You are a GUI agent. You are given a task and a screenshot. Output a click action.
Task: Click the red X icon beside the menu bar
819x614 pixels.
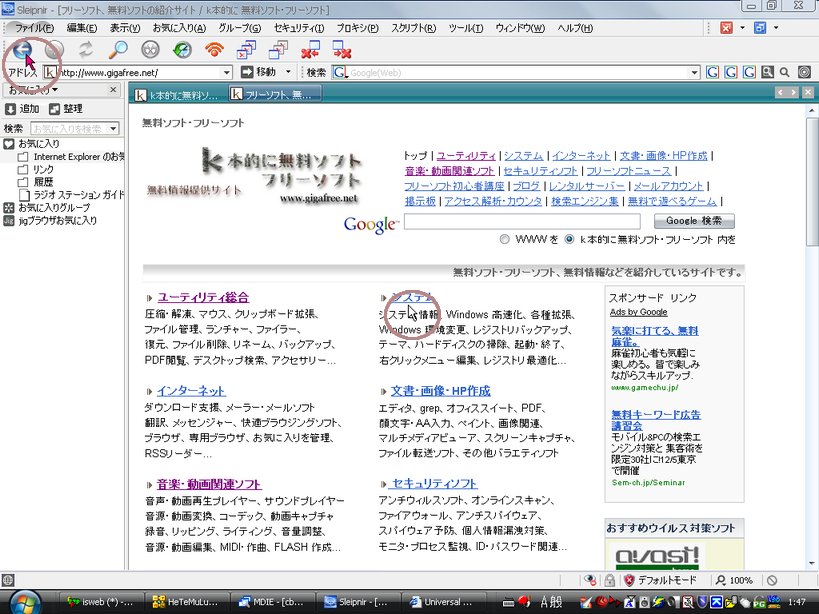[726, 28]
